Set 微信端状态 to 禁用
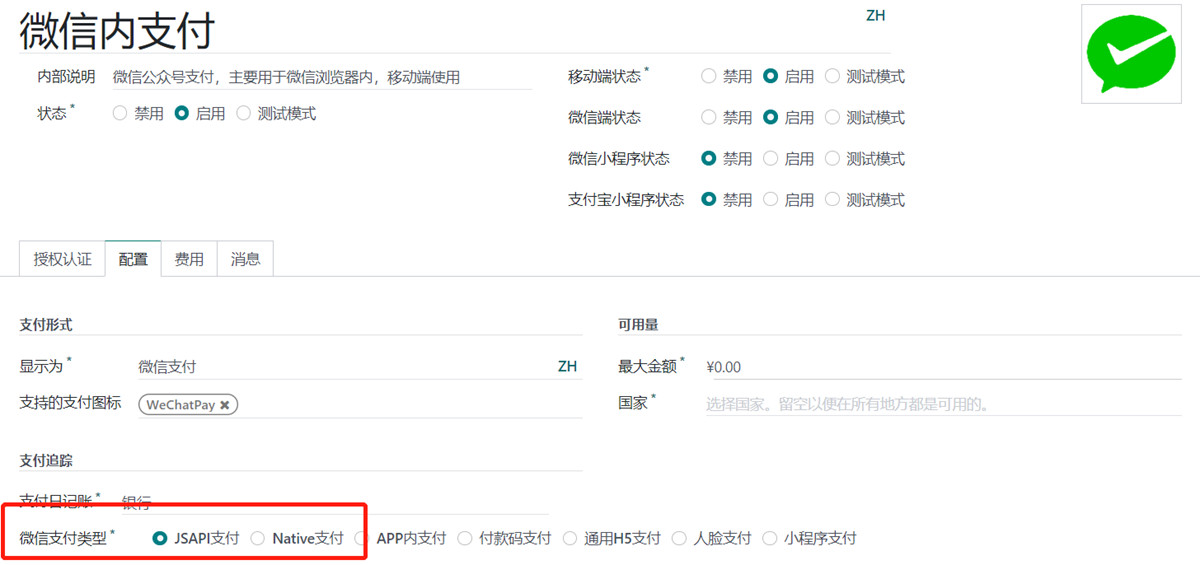The height and width of the screenshot is (565, 1200). pyautogui.click(x=709, y=117)
